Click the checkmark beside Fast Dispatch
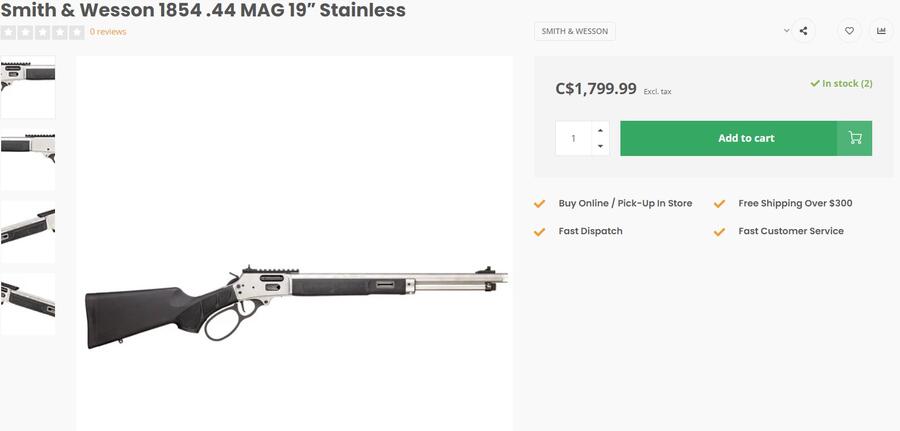The image size is (900, 431). 540,231
